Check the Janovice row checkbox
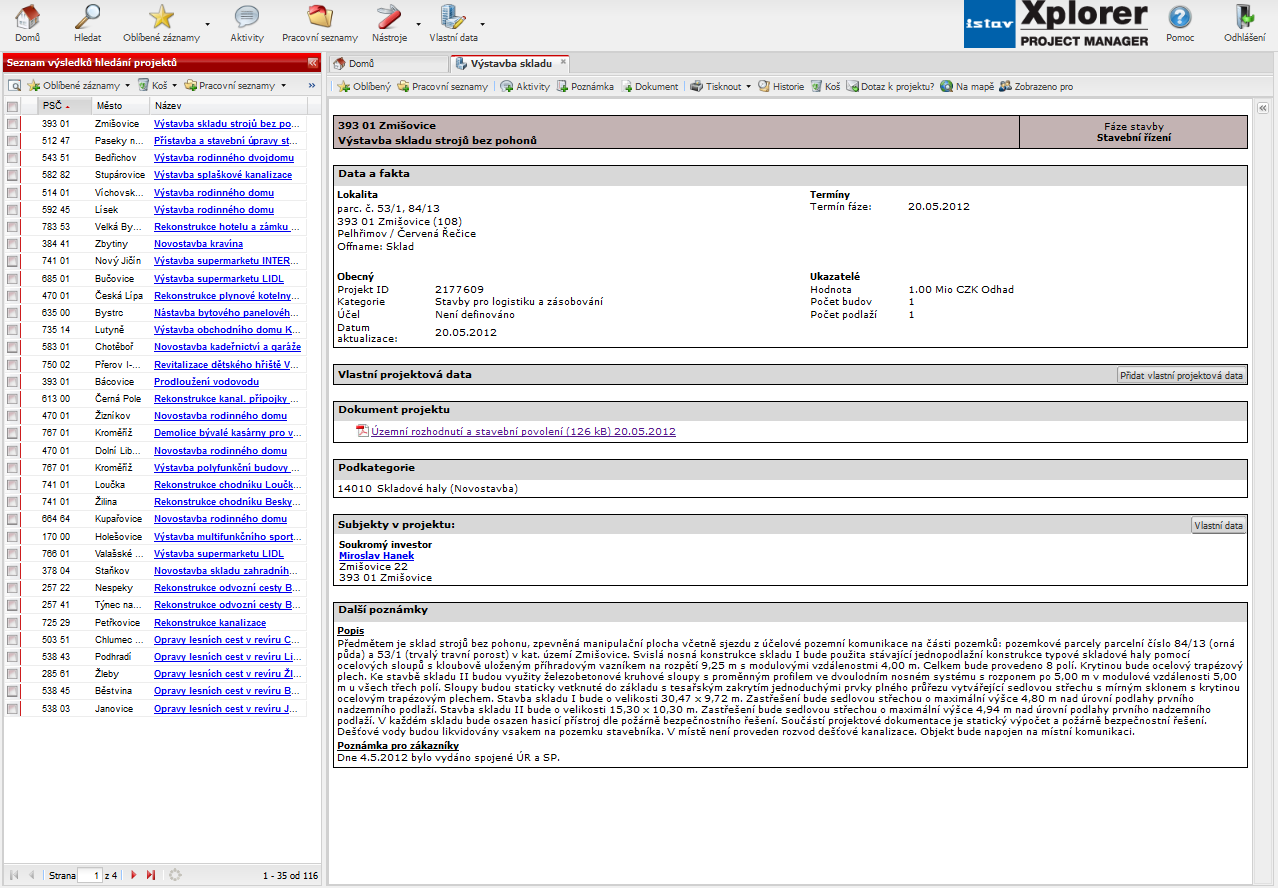The image size is (1278, 888). click(x=12, y=709)
